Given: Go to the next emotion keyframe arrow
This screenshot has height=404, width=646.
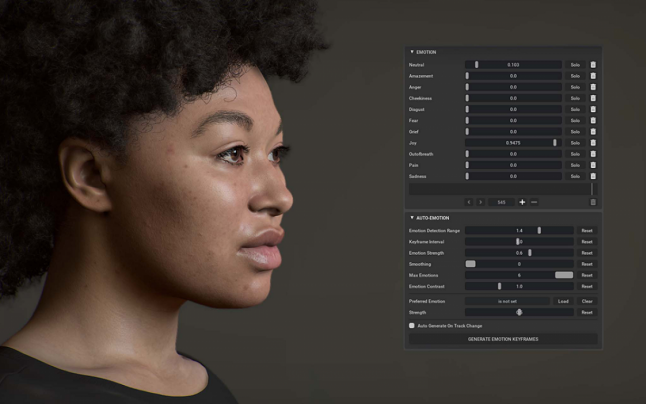Looking at the screenshot, I should click(480, 202).
